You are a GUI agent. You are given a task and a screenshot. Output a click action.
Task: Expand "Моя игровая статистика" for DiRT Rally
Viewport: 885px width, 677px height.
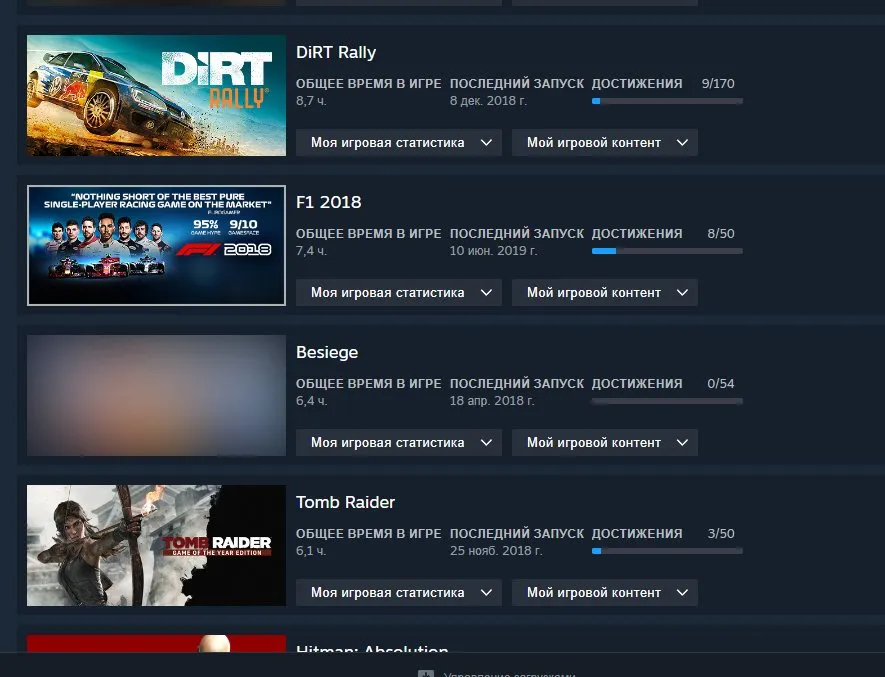(398, 142)
